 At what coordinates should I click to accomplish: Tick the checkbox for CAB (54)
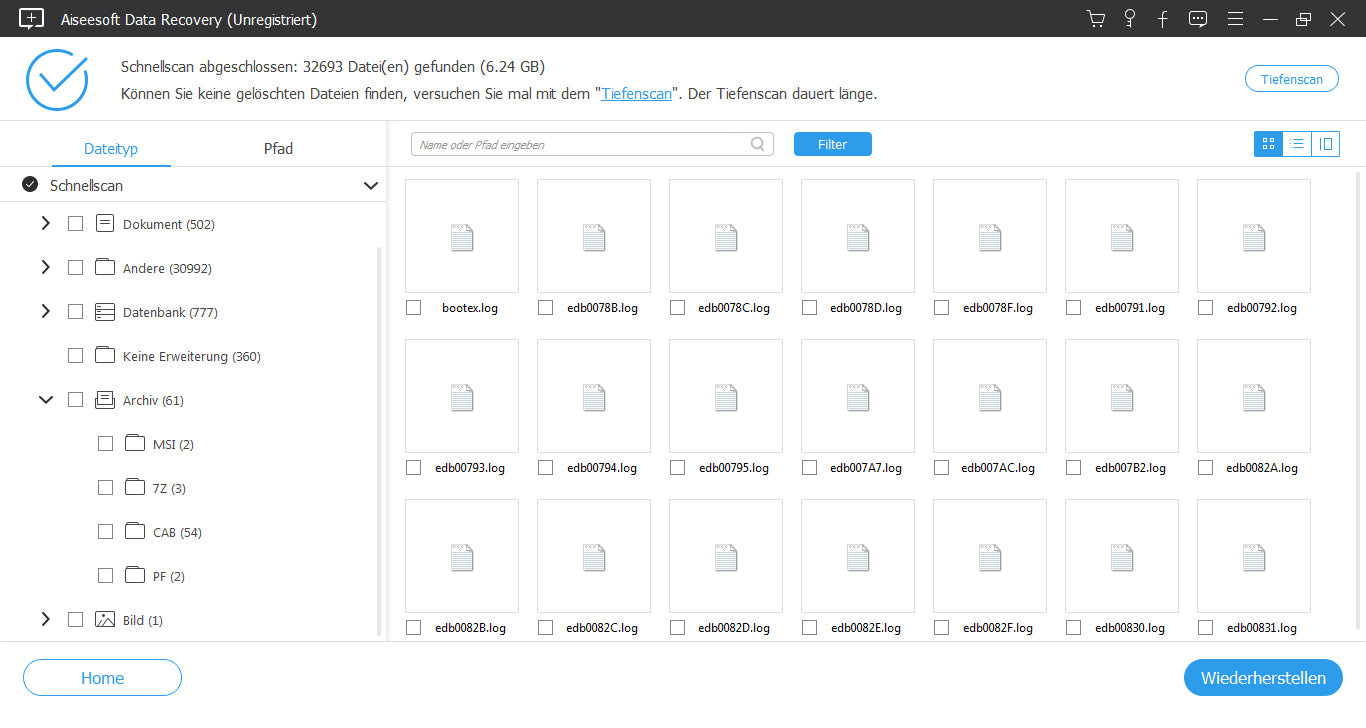pos(105,531)
